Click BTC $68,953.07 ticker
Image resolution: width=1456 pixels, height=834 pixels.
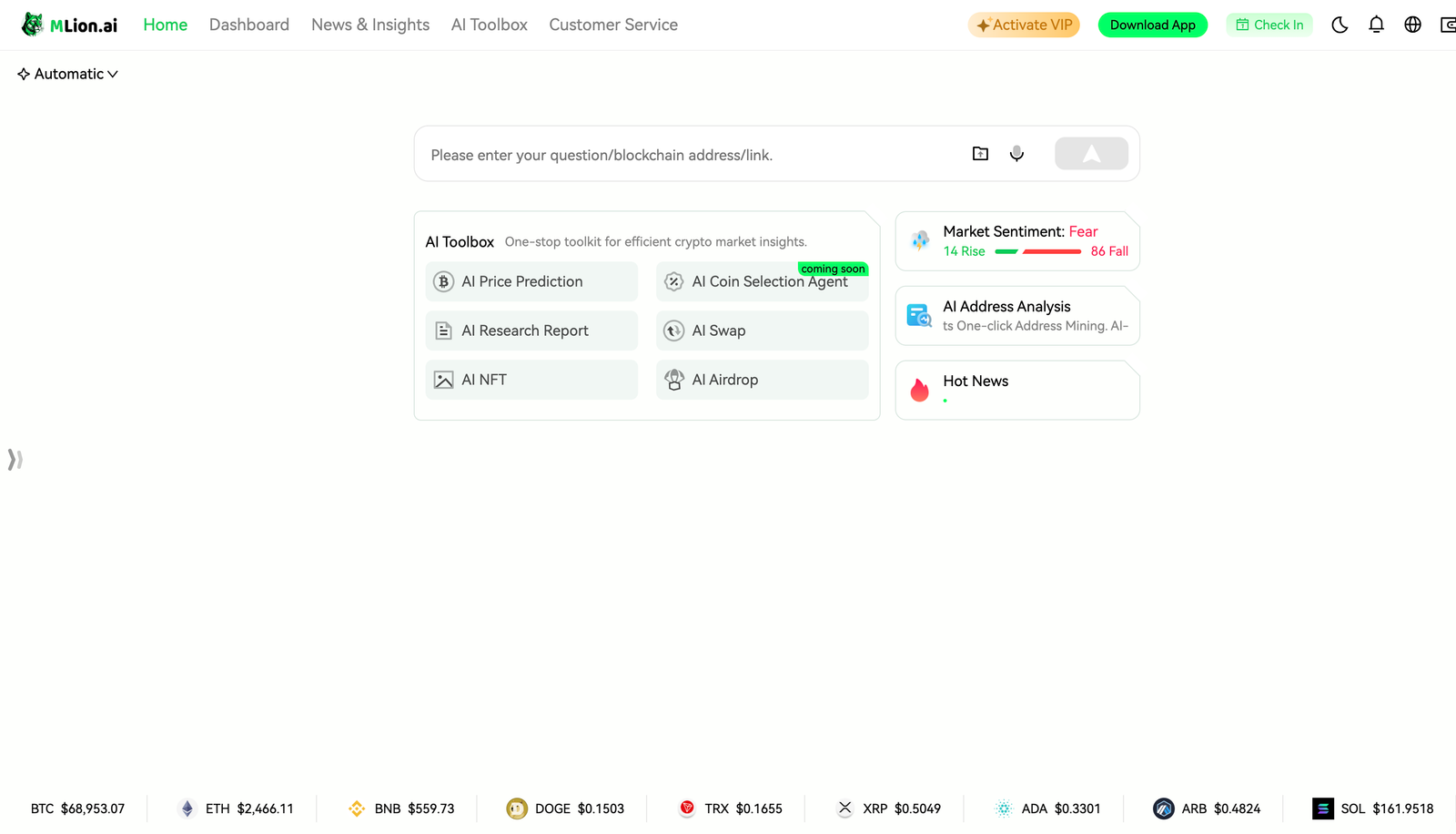(77, 809)
